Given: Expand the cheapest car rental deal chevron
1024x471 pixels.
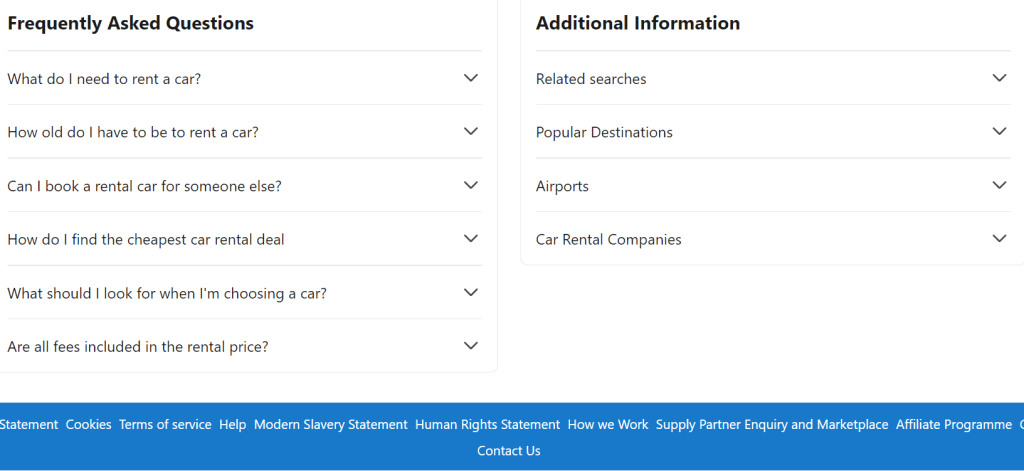Looking at the screenshot, I should click(471, 238).
